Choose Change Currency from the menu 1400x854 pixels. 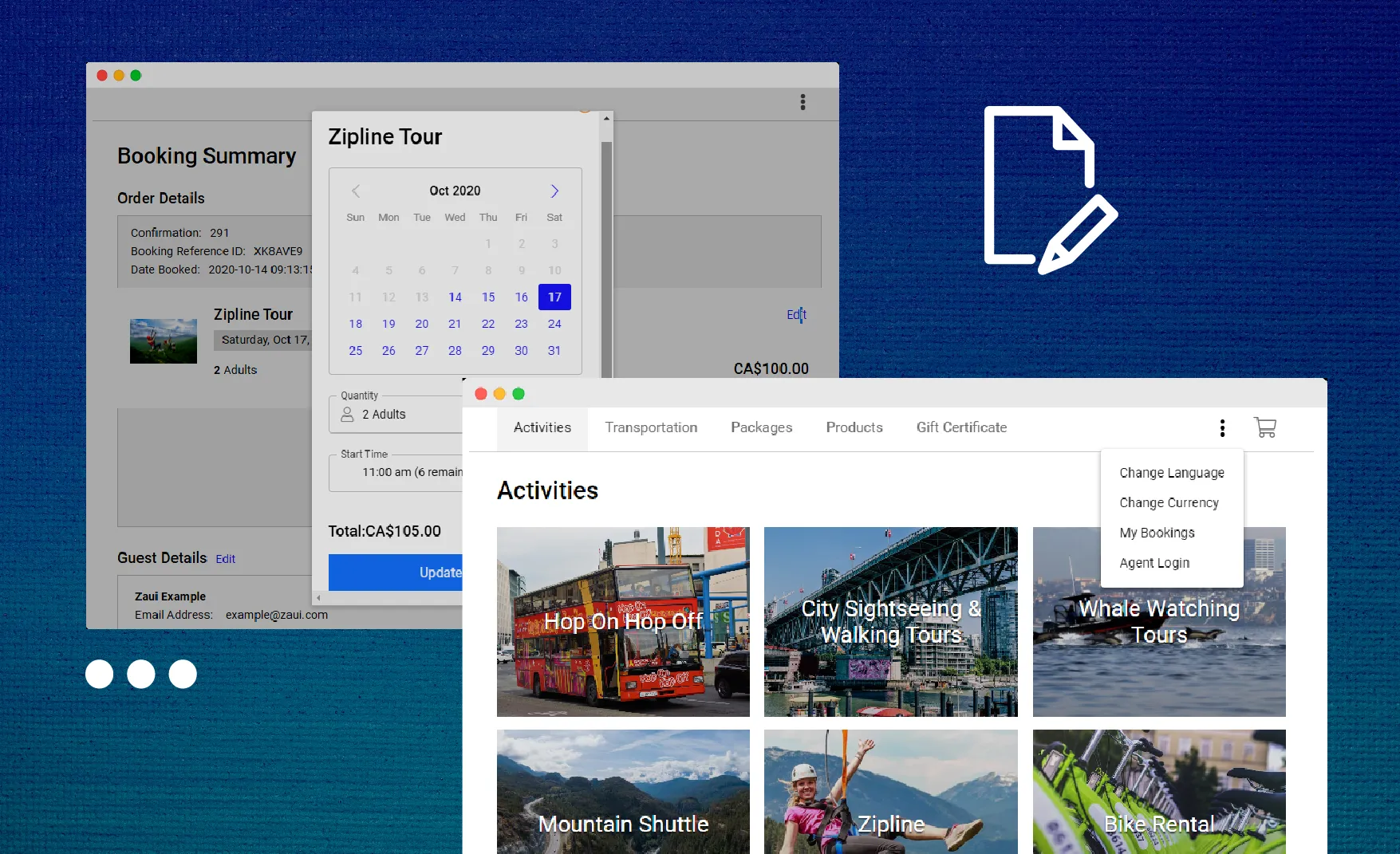point(1169,502)
